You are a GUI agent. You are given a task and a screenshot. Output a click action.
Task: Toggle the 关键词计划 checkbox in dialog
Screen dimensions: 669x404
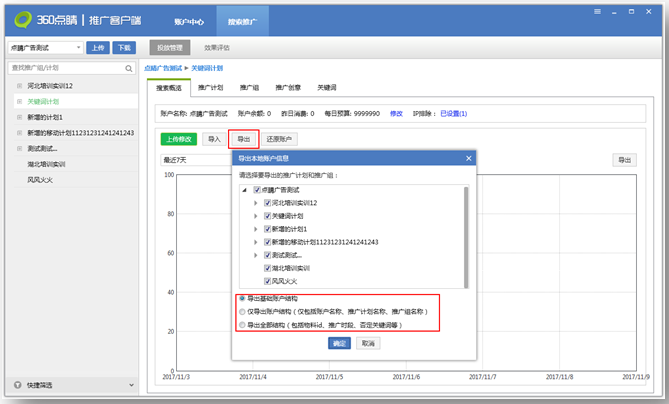268,216
